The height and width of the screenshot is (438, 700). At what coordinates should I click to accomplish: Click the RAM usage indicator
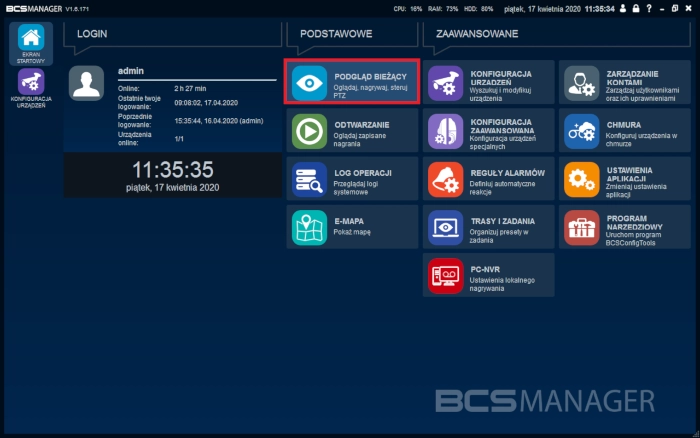pyautogui.click(x=443, y=9)
